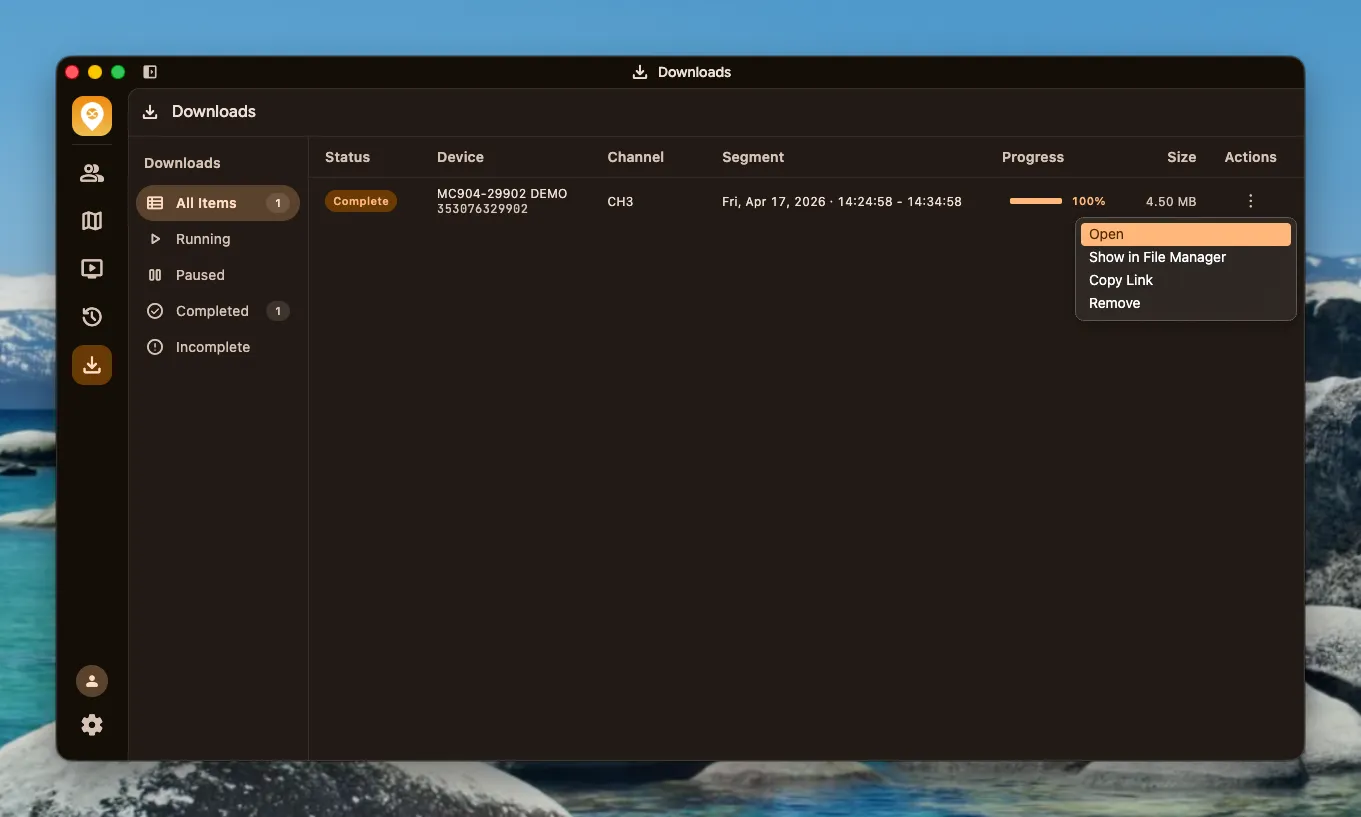
Task: Select the Paused filter
Action: 218,275
